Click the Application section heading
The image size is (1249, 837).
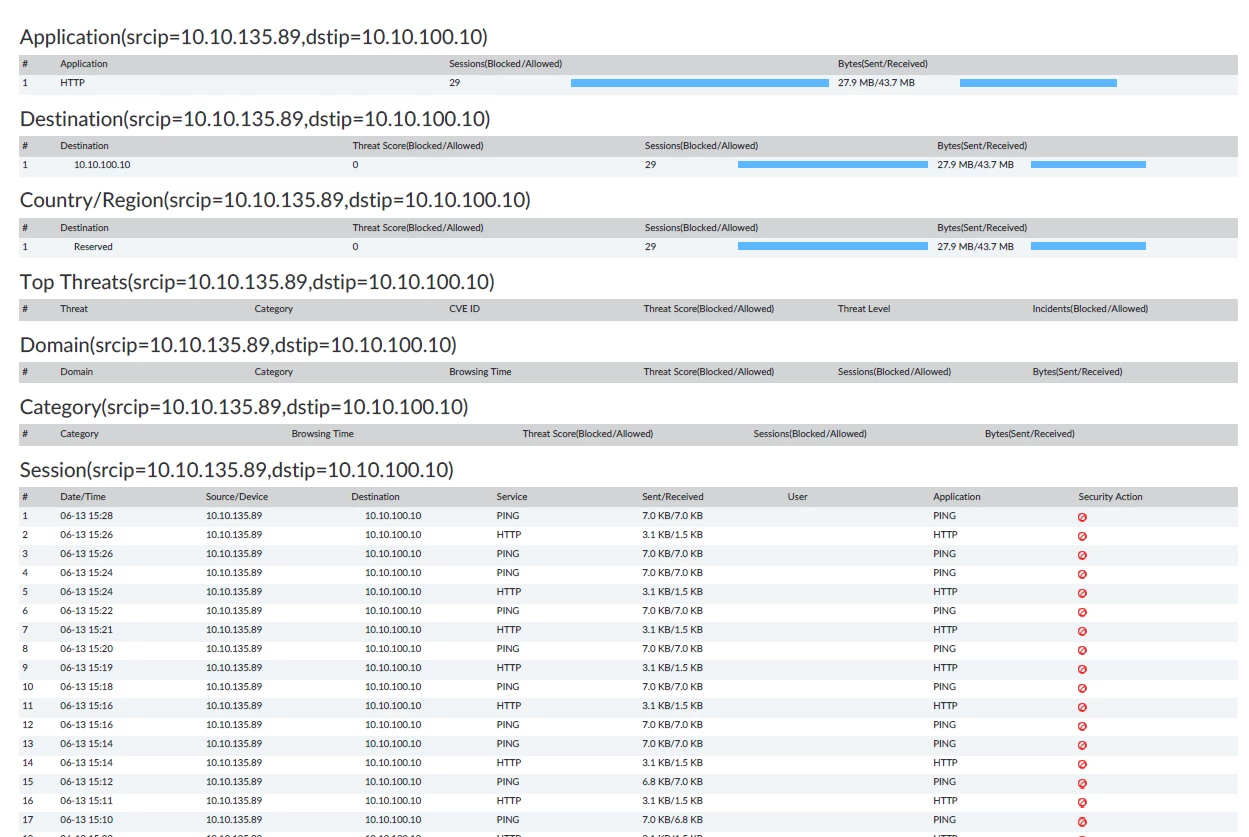point(254,37)
